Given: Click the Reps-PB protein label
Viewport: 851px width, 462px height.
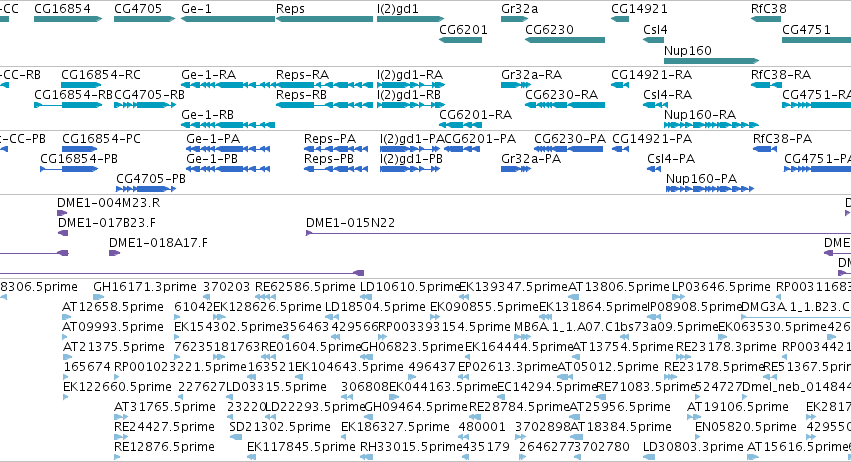Looking at the screenshot, I should coord(329,159).
